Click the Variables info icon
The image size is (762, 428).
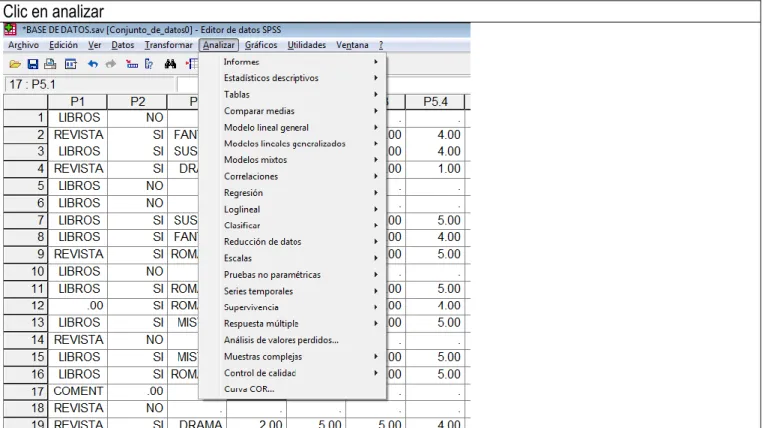[x=149, y=64]
